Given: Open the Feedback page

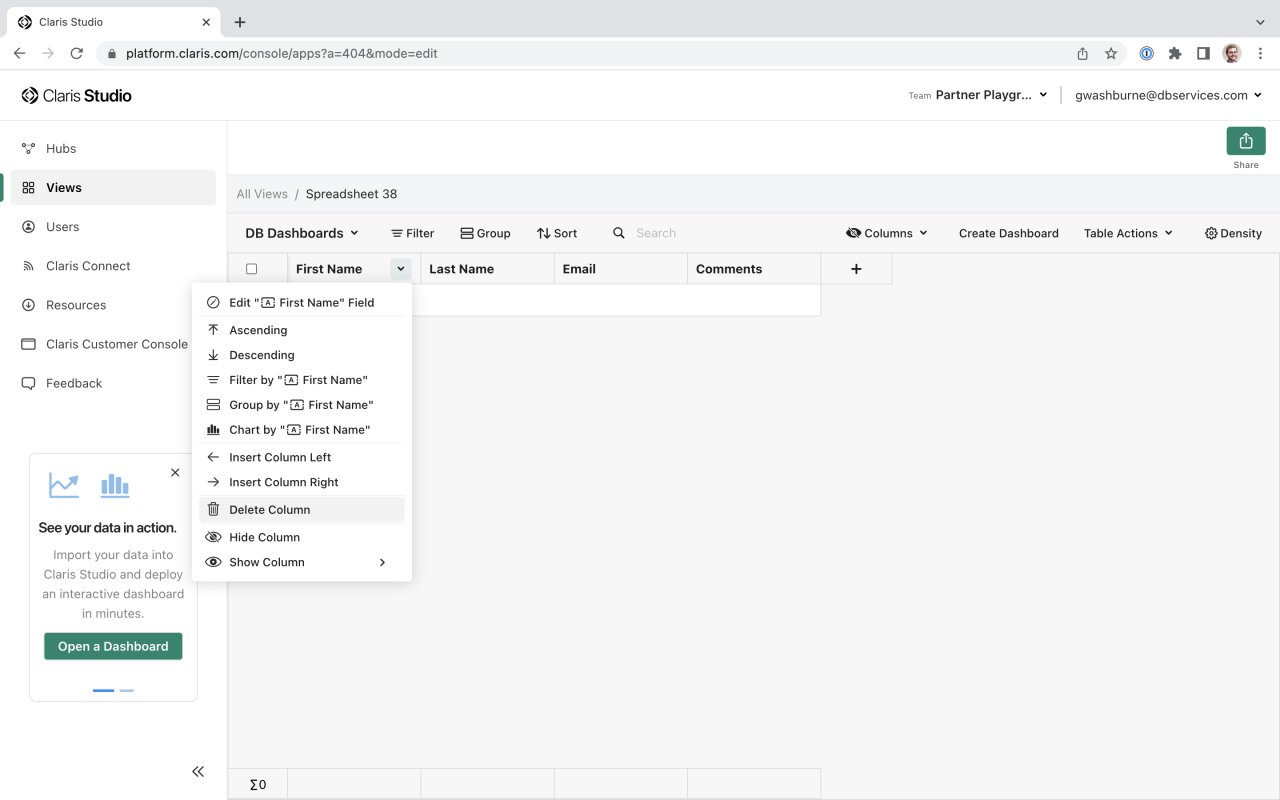Looking at the screenshot, I should [x=113, y=383].
